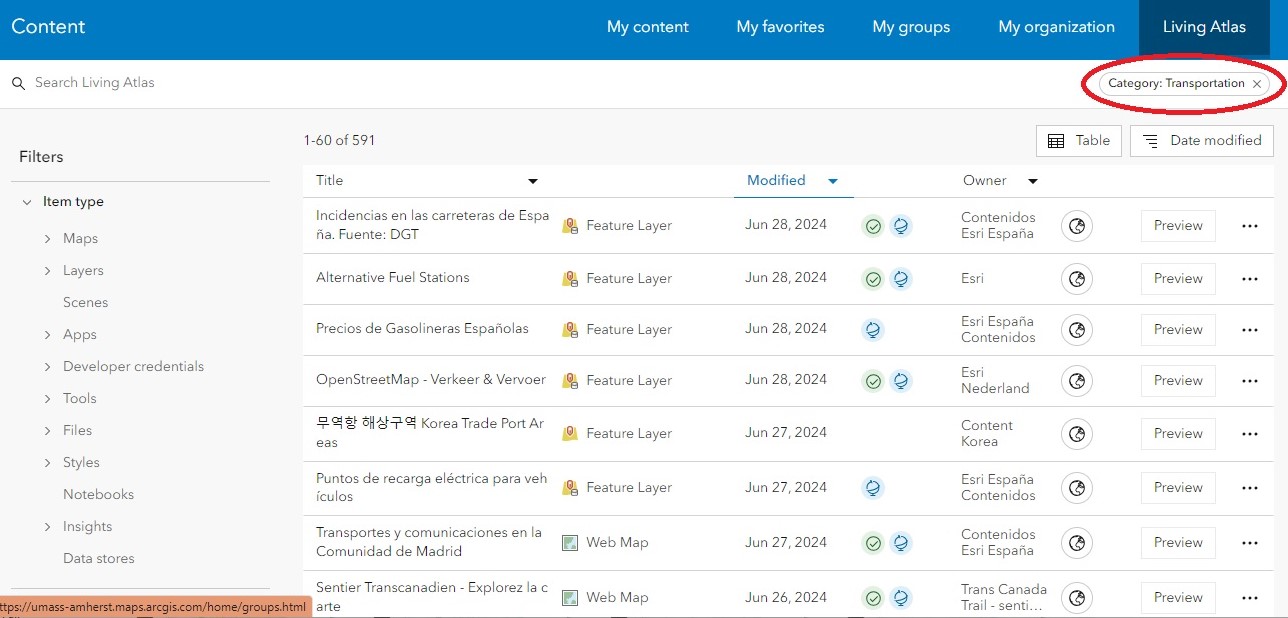The image size is (1288, 618).
Task: Filter by Data stores item type
Action: 99,559
